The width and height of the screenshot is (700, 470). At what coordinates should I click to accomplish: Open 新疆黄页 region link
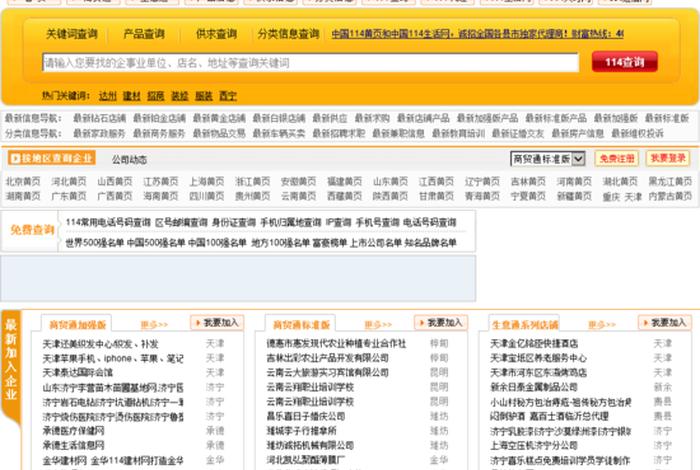coord(574,196)
